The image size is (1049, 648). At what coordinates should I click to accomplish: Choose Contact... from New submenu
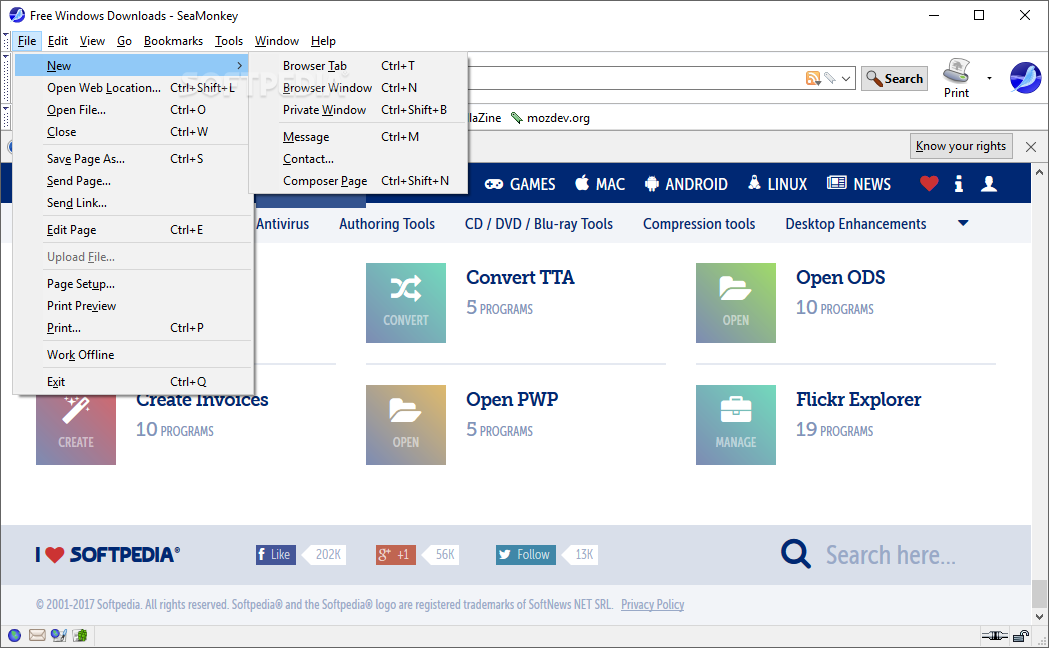pos(358,158)
